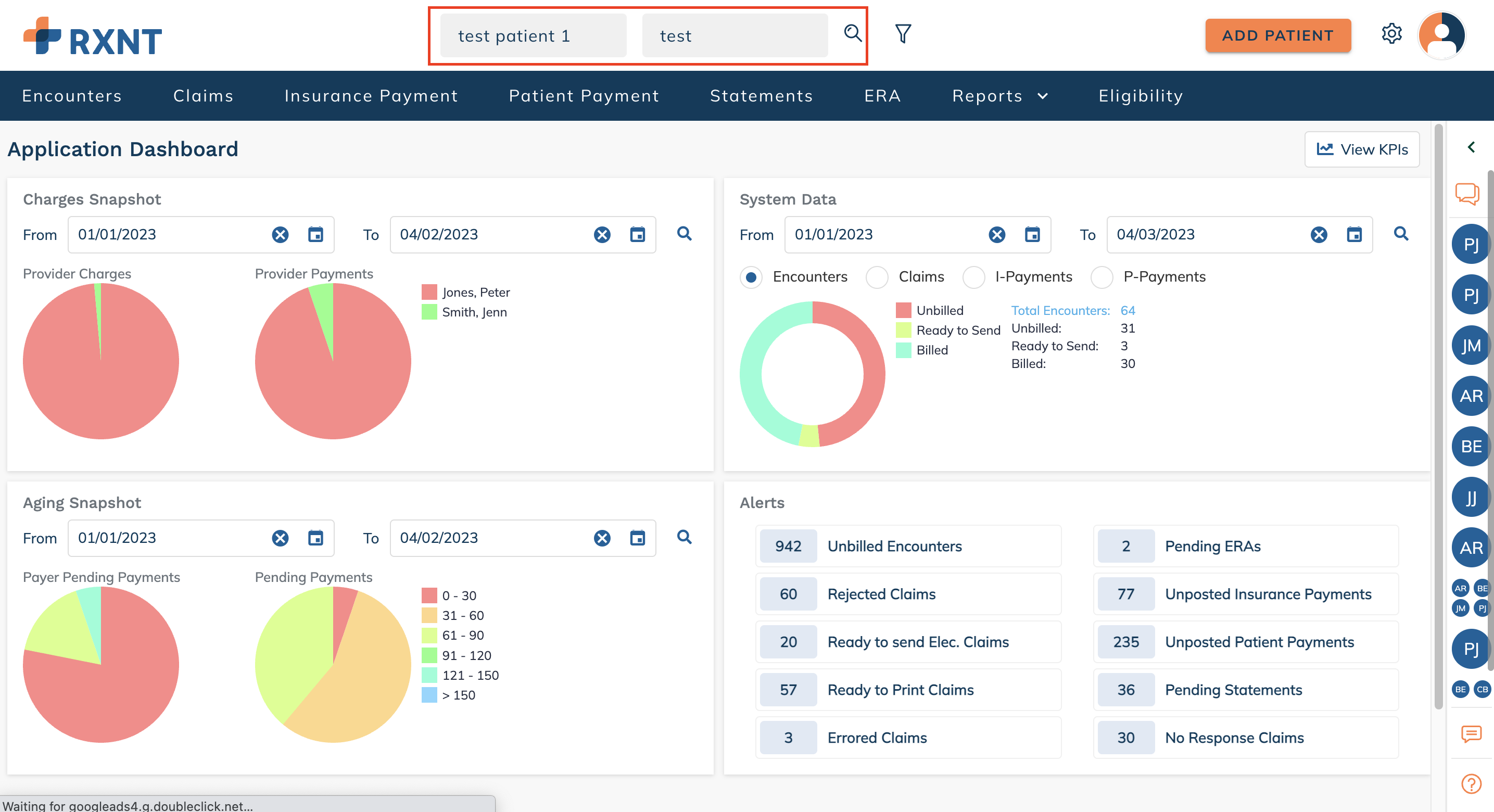Open the orange chat bubbles icon
Viewport: 1494px width, 812px height.
tap(1467, 194)
